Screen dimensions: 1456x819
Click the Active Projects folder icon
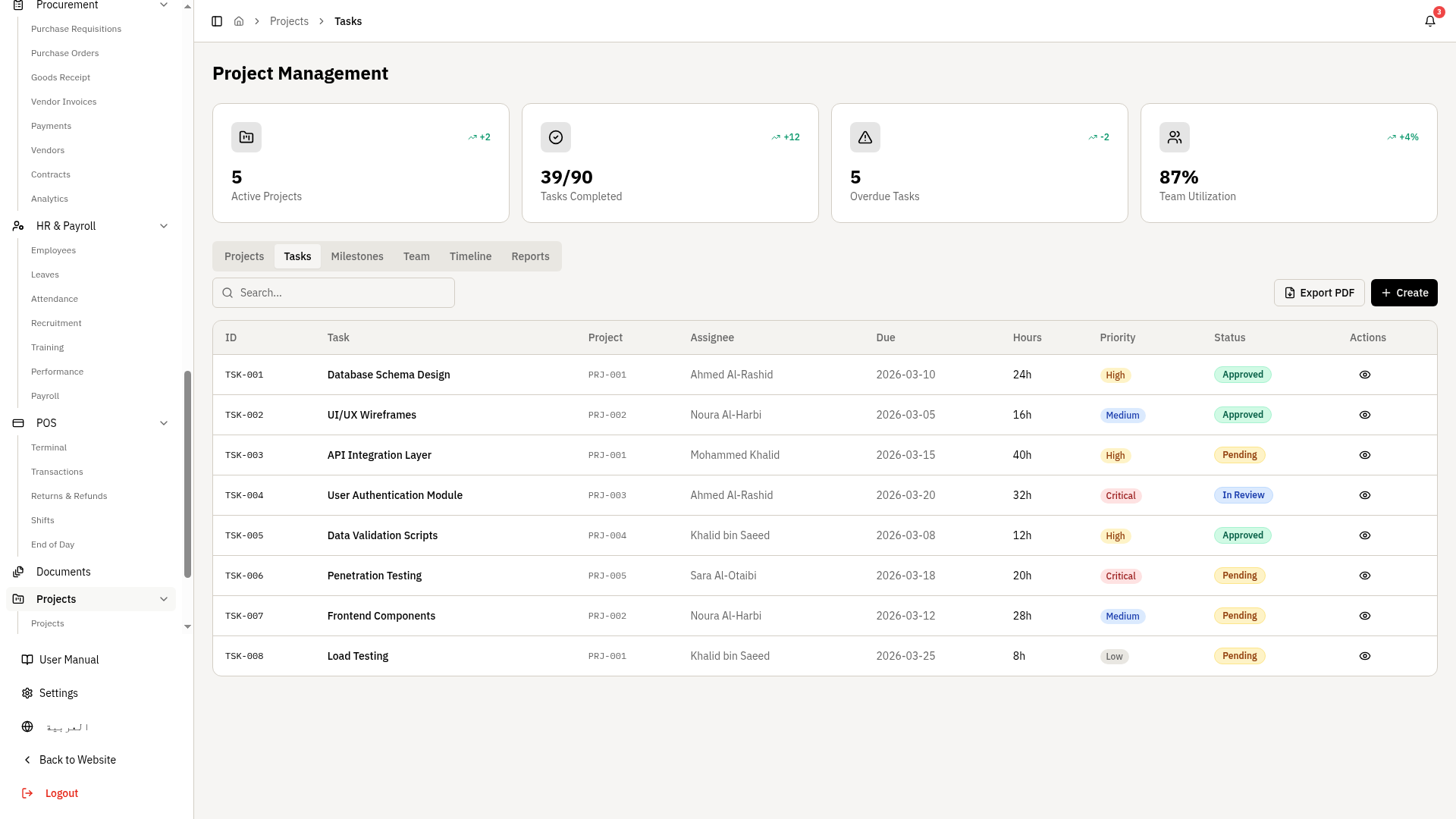246,137
